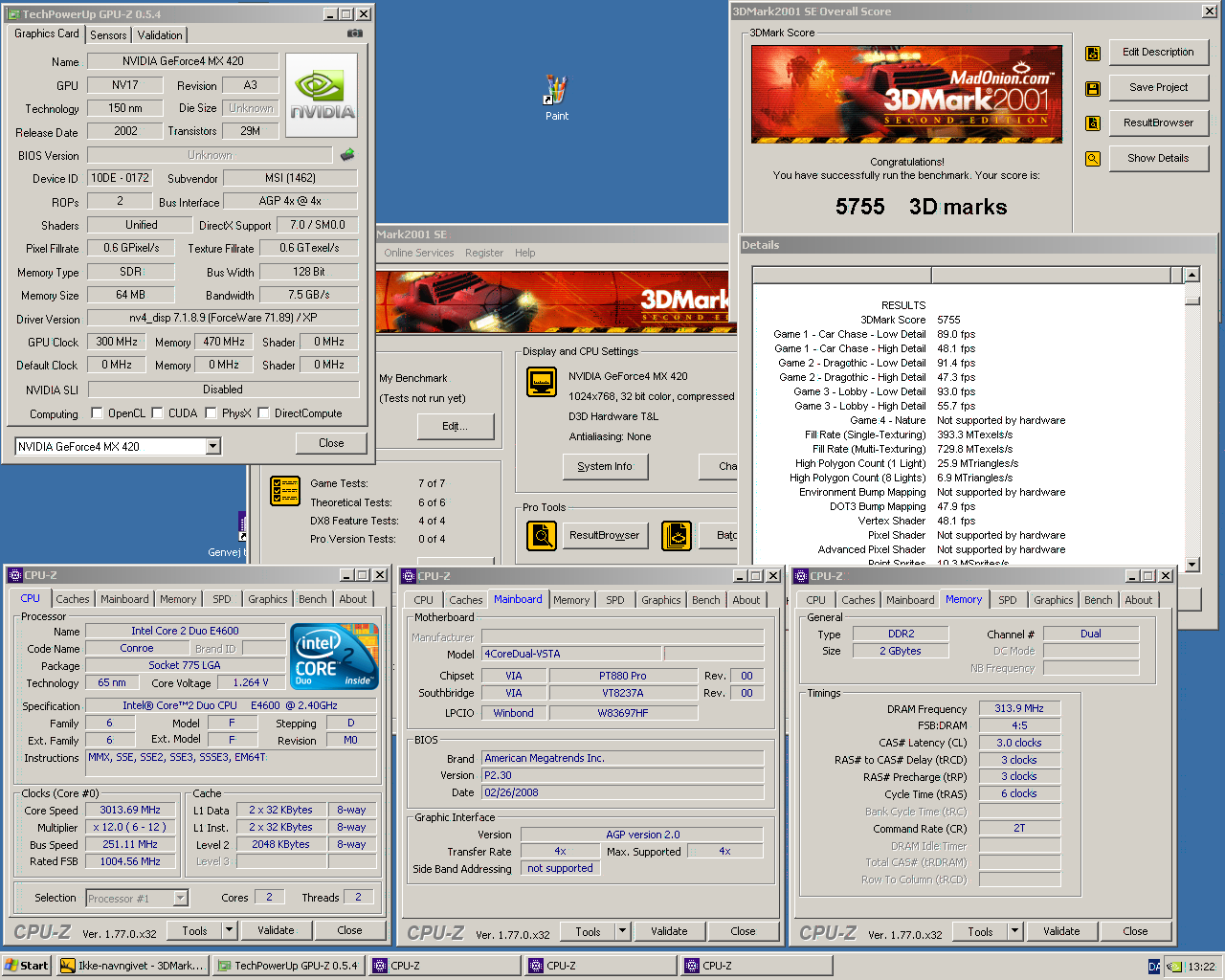Click the Edit Description icon

[x=1093, y=53]
